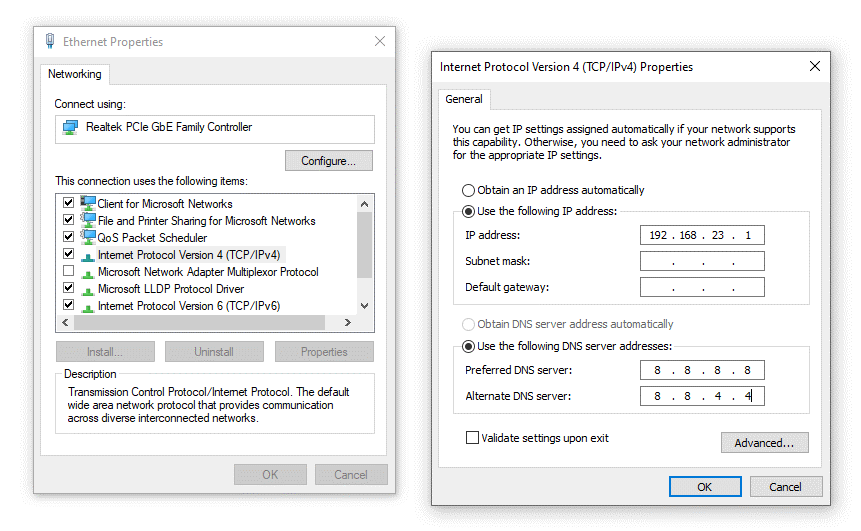
Task: Click Internet Protocol Version 4 item icon
Action: pyautogui.click(x=88, y=255)
